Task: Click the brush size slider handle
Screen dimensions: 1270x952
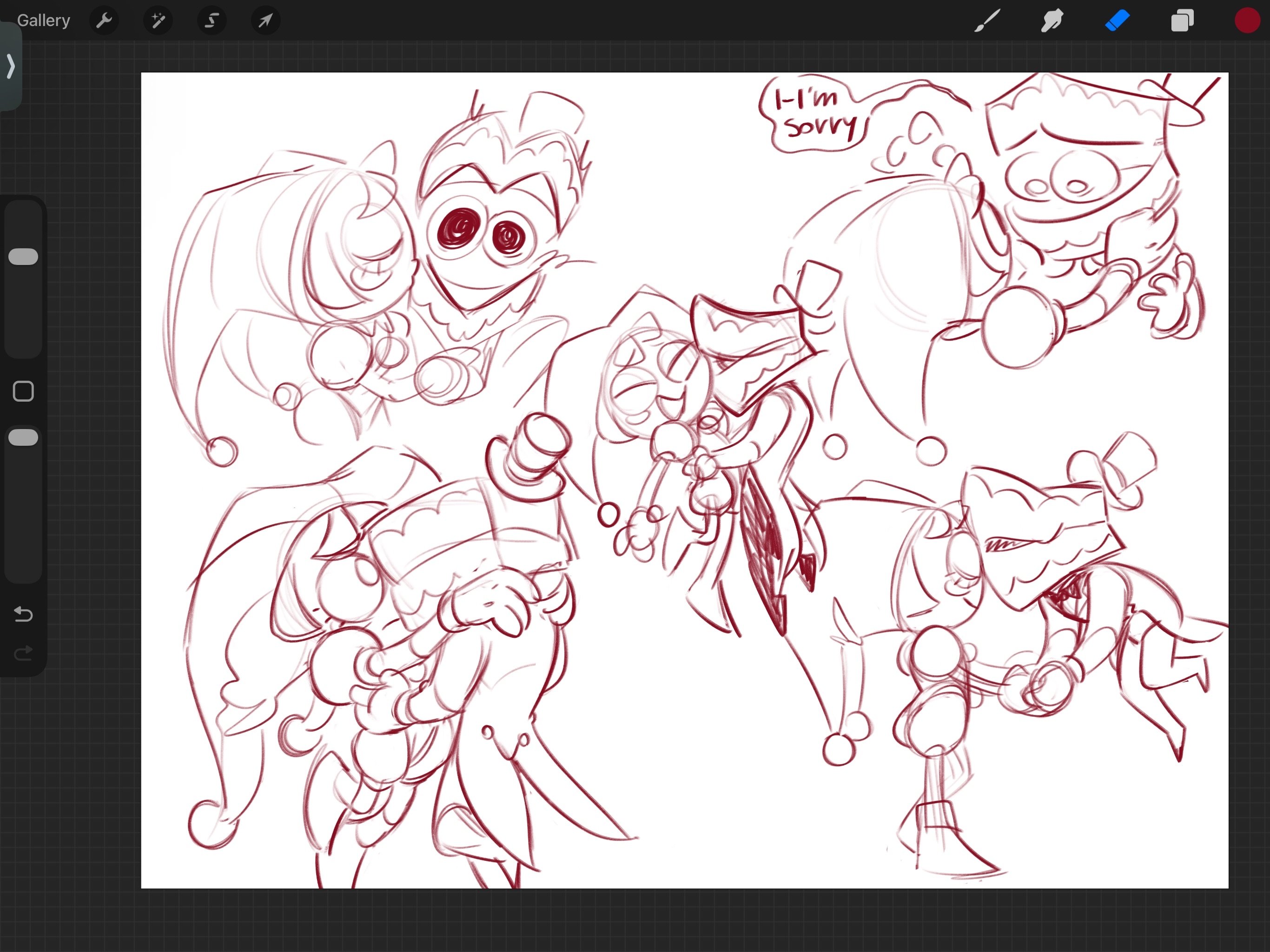Action: (x=24, y=257)
